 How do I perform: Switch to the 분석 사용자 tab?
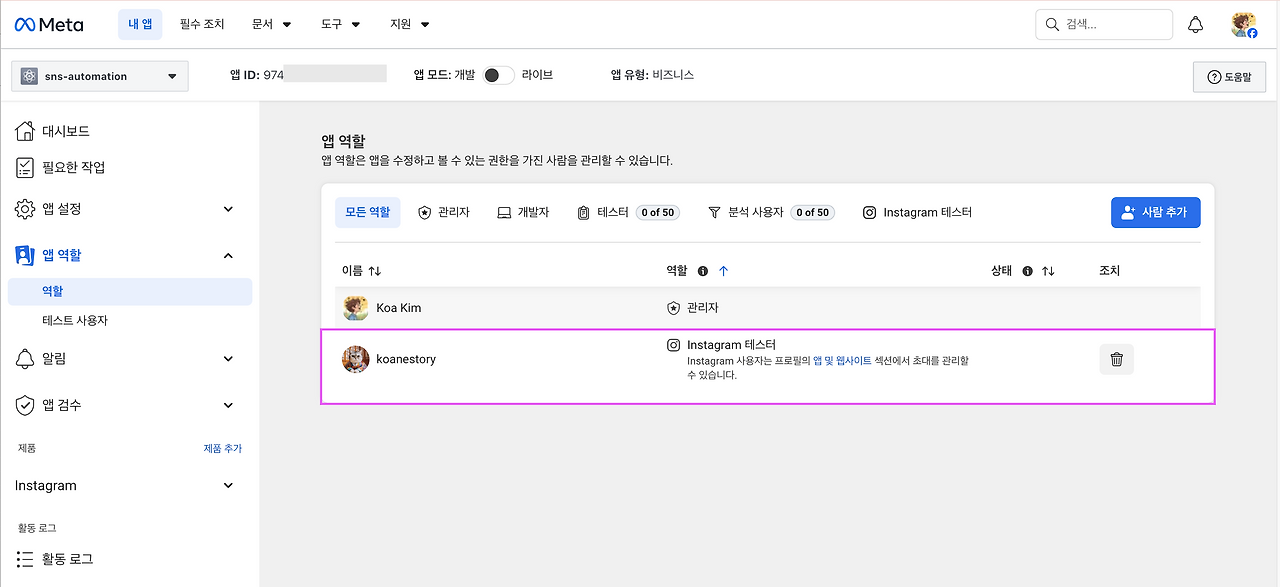click(x=770, y=212)
